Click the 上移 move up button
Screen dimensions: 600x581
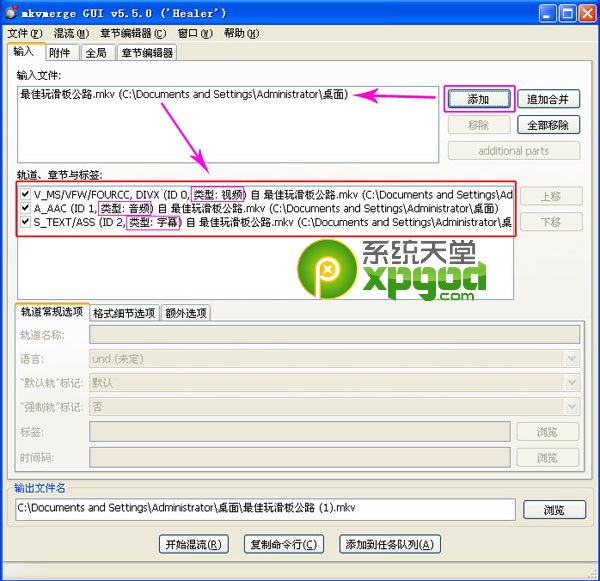tap(551, 196)
